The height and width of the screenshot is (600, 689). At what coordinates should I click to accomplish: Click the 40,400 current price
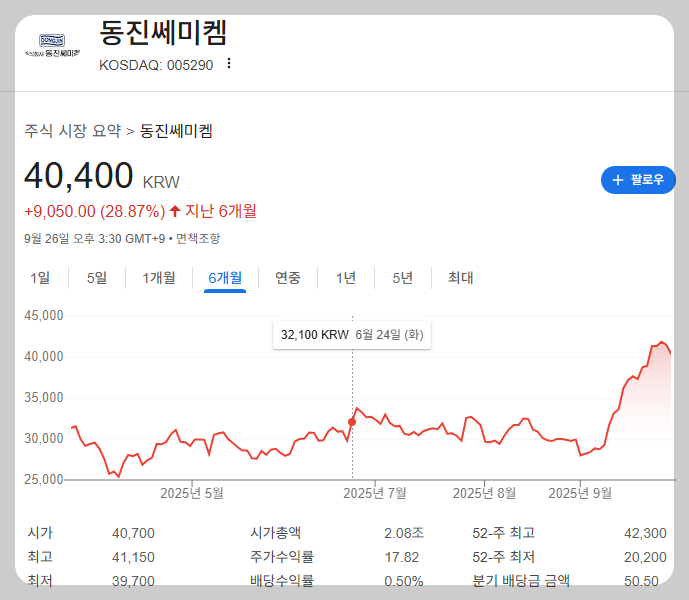(79, 175)
